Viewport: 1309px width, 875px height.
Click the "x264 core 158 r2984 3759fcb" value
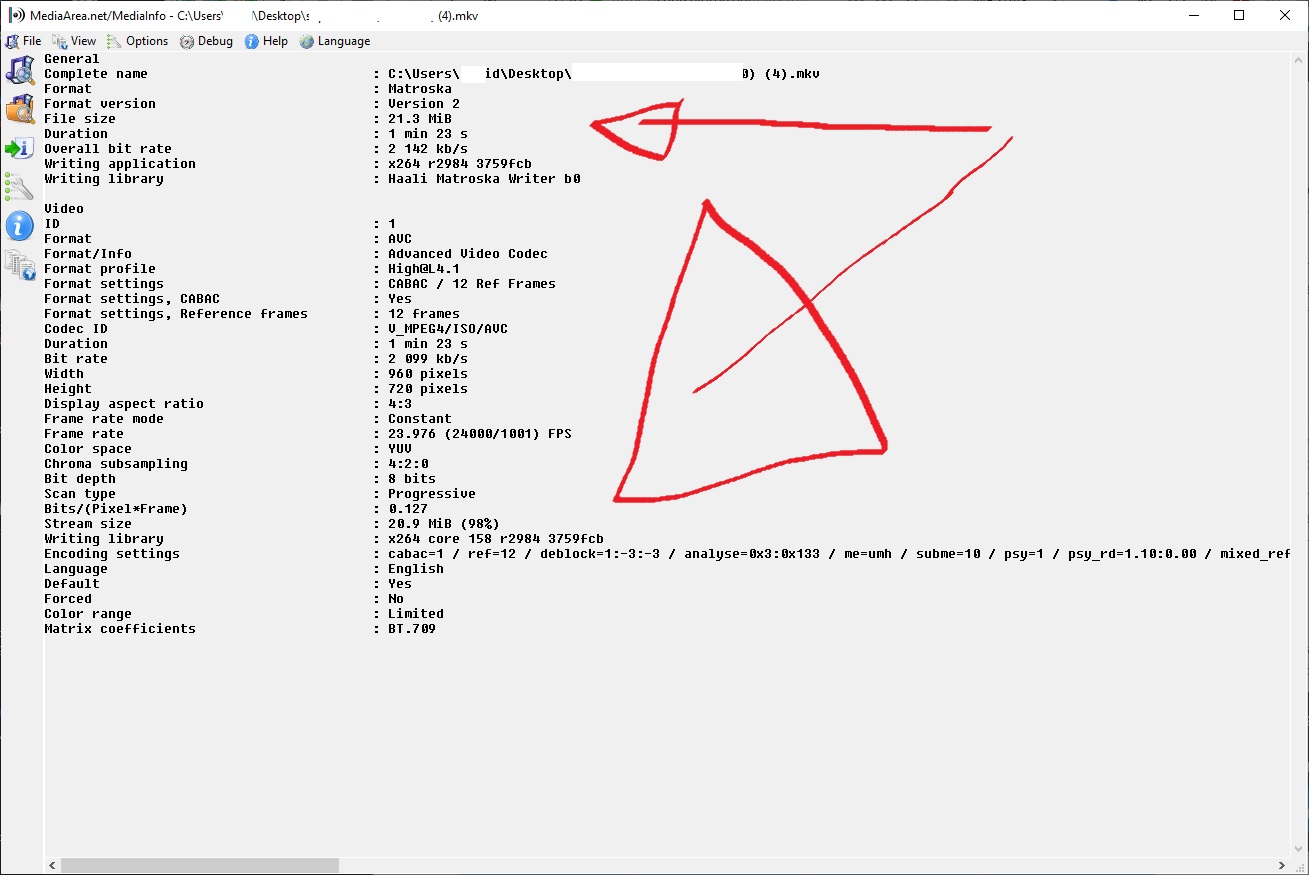[x=496, y=539]
